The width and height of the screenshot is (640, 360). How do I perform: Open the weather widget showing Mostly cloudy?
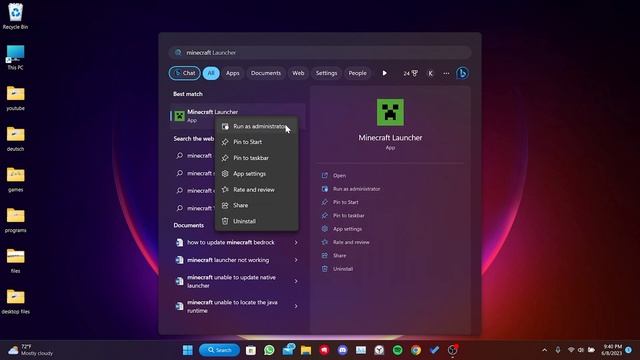[31, 350]
